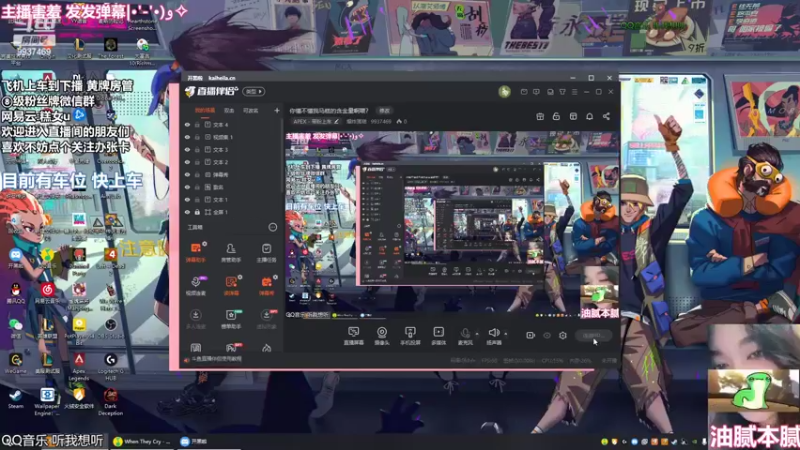Open the mail envelope icon in title bar
800x450 pixels.
point(524,92)
